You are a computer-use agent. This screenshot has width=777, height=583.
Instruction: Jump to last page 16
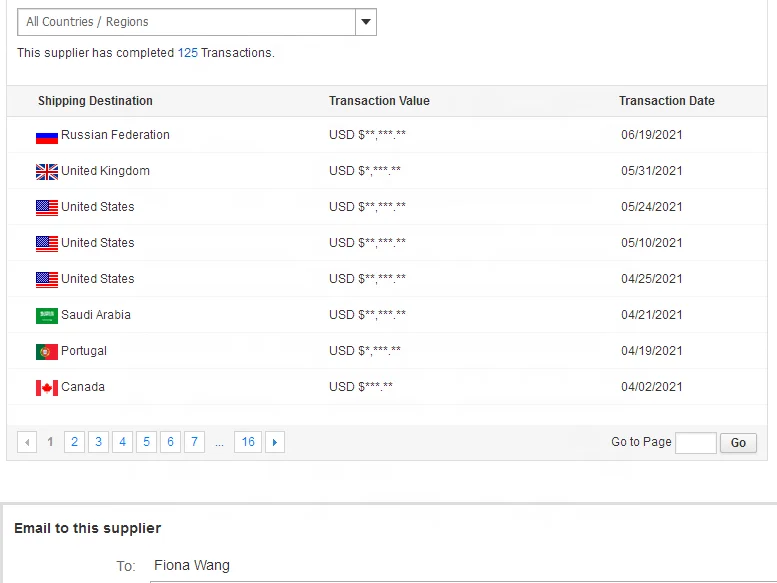tap(248, 442)
